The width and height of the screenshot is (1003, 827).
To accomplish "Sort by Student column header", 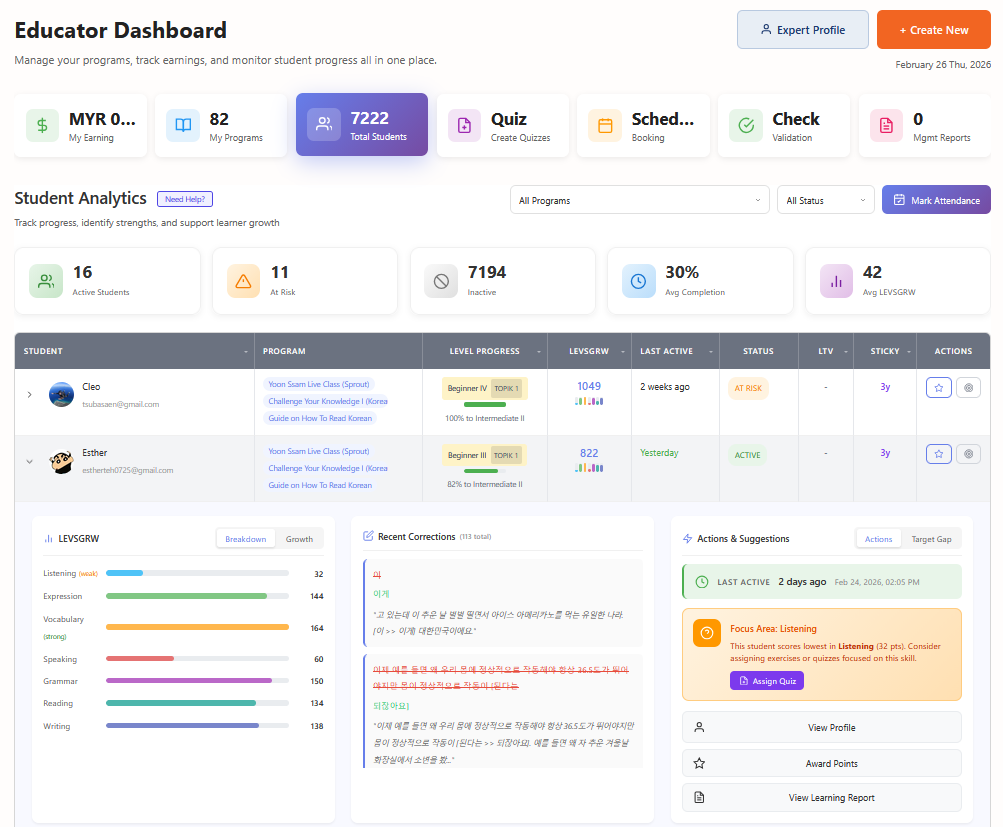I will click(x=134, y=351).
